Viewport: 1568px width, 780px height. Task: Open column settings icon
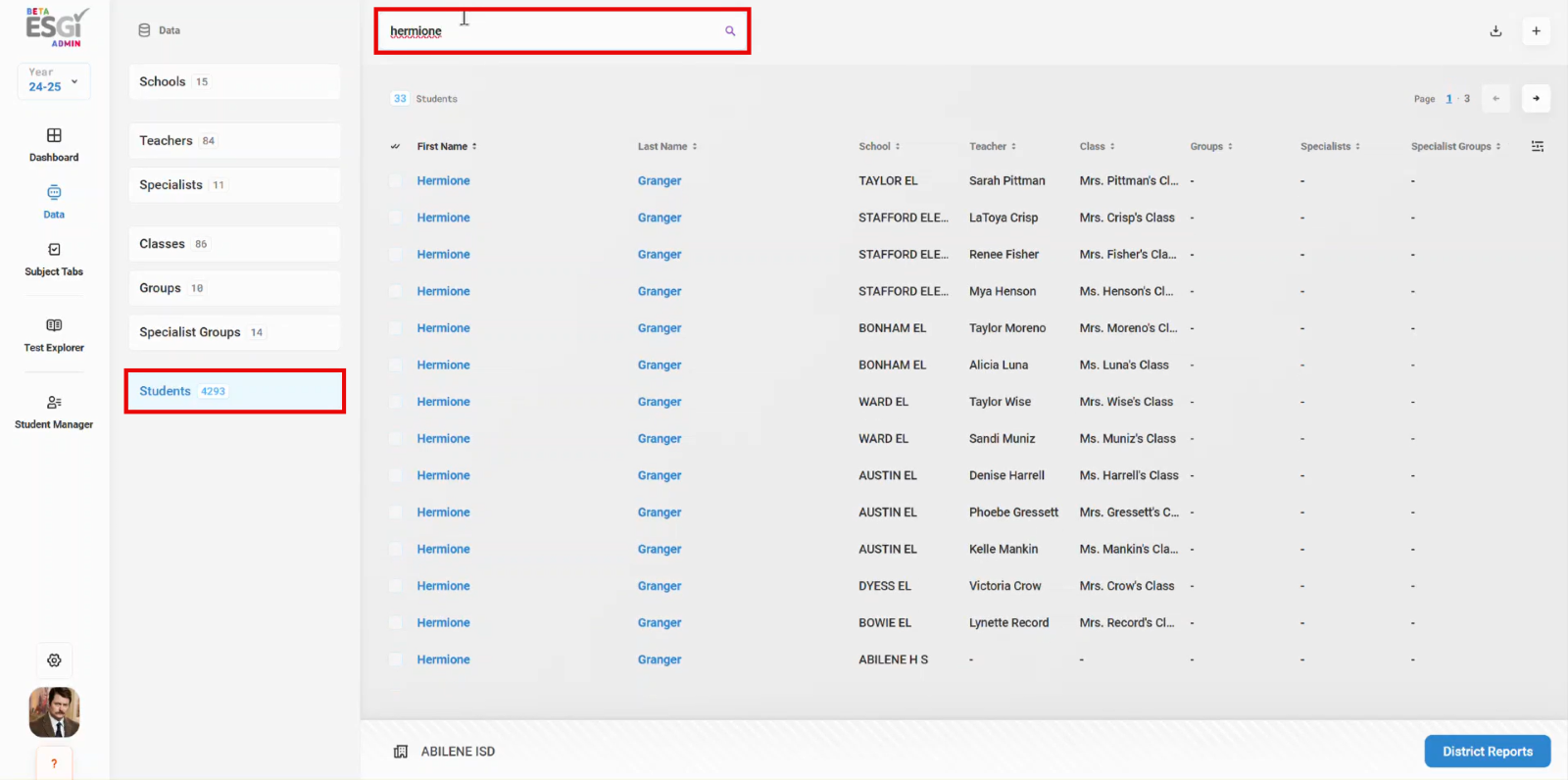pos(1538,146)
